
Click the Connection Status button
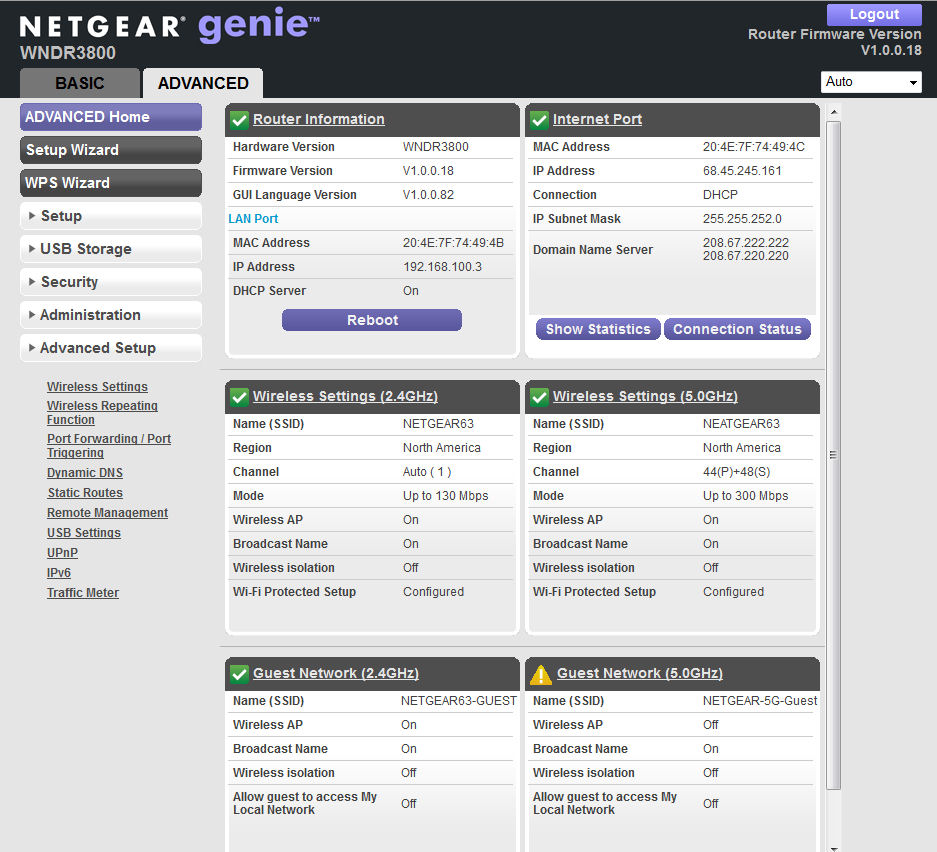click(737, 329)
